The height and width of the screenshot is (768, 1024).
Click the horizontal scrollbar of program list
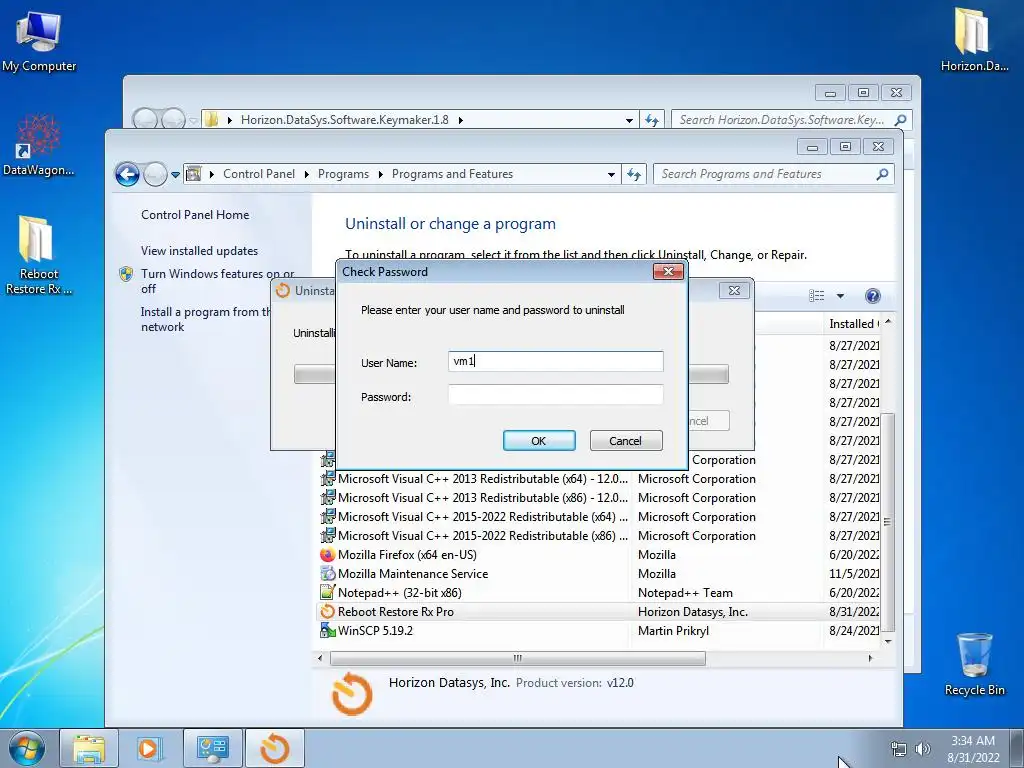[x=517, y=658]
